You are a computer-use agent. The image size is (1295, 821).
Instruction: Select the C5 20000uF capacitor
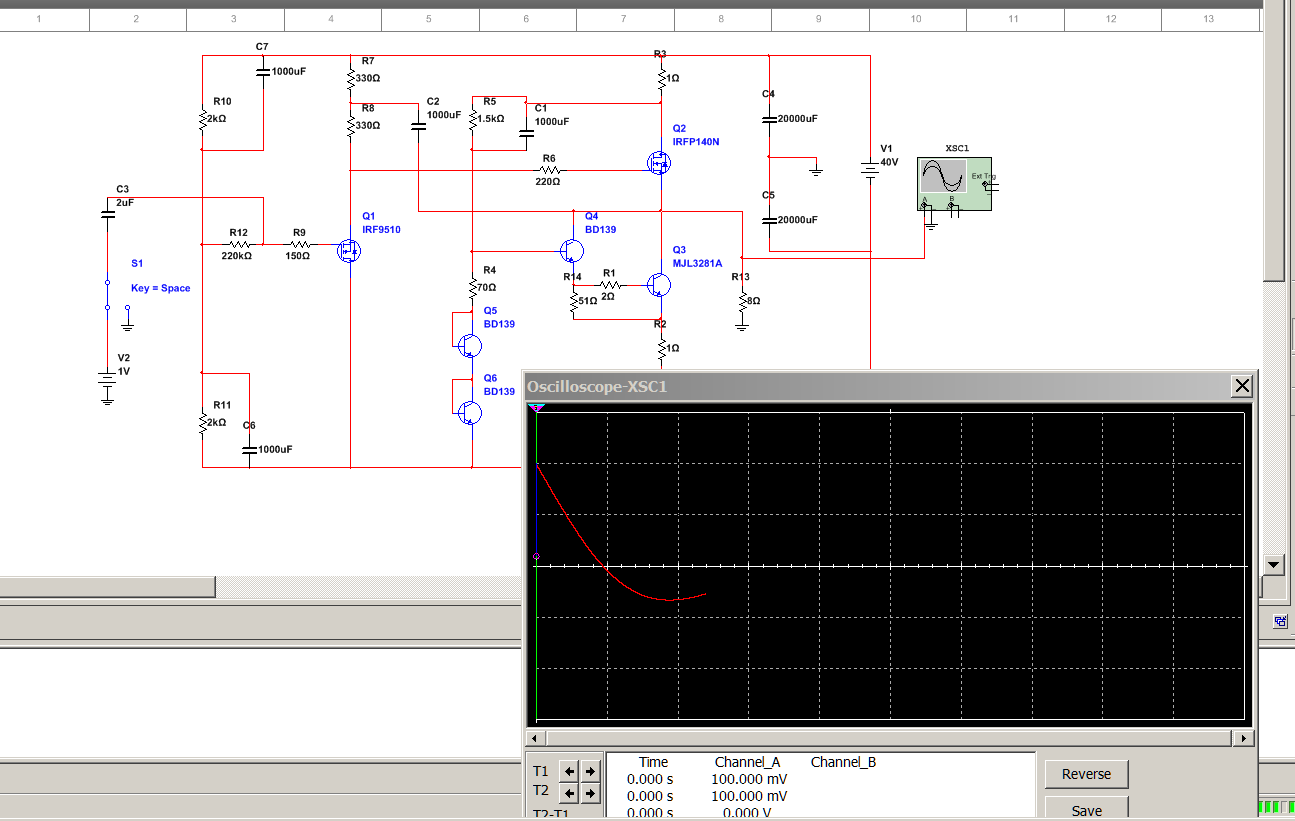click(x=768, y=219)
